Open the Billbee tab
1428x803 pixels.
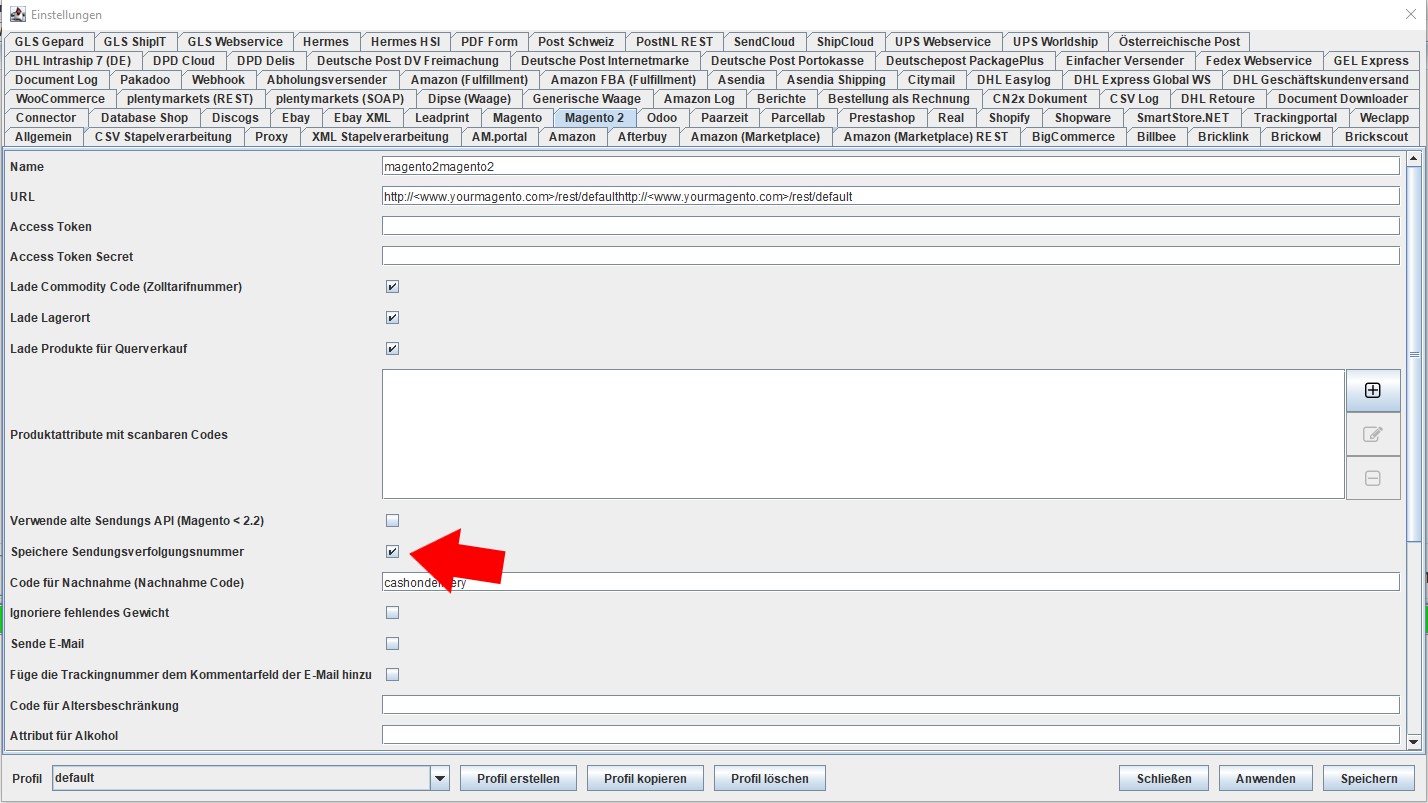[x=1156, y=137]
